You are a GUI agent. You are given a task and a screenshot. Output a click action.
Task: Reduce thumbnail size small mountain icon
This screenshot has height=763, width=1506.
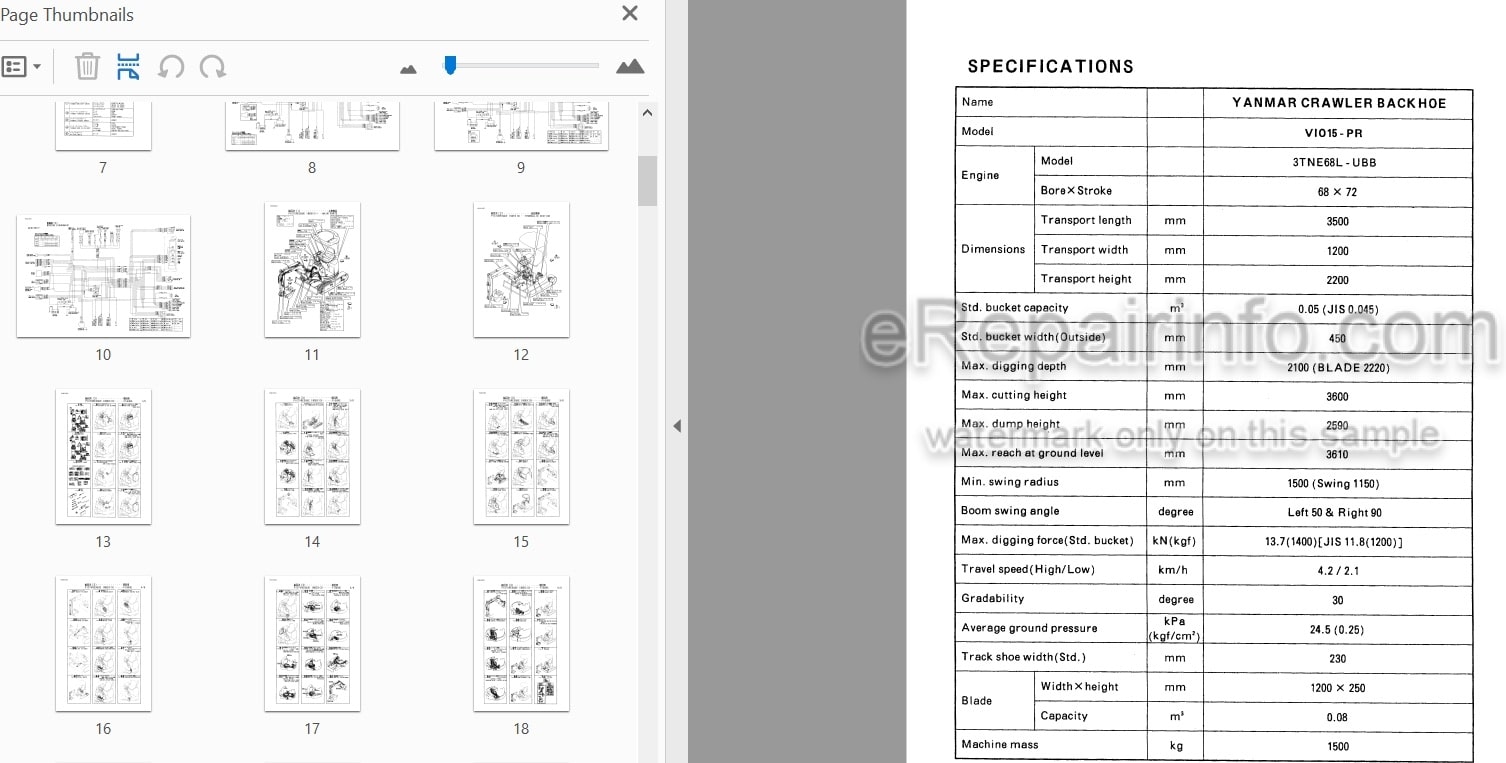(408, 69)
